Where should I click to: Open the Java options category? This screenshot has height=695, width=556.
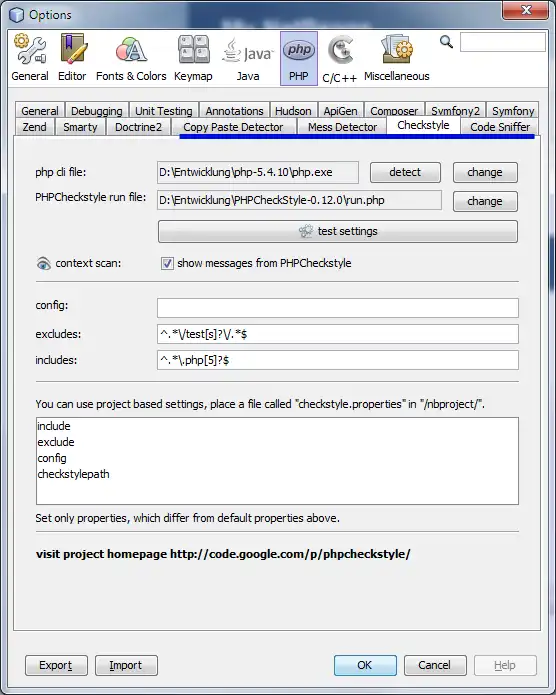tap(248, 59)
